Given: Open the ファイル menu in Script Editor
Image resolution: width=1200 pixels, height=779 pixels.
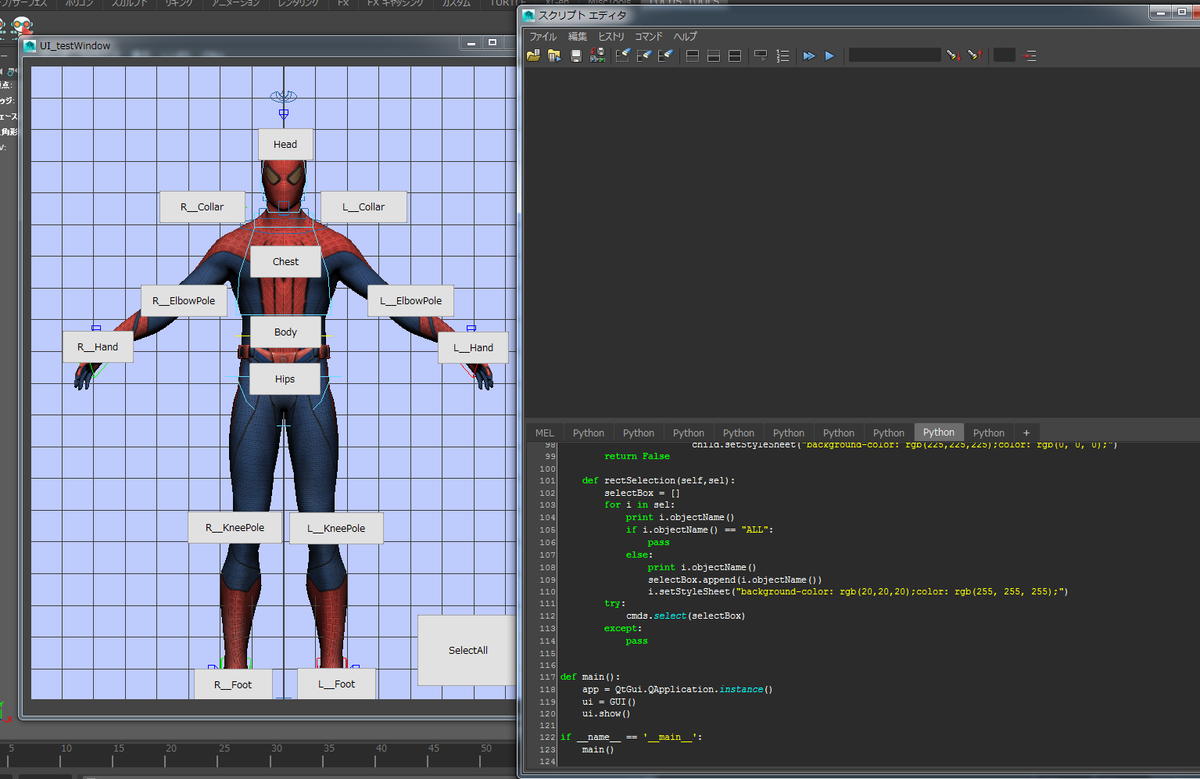Looking at the screenshot, I should [542, 36].
